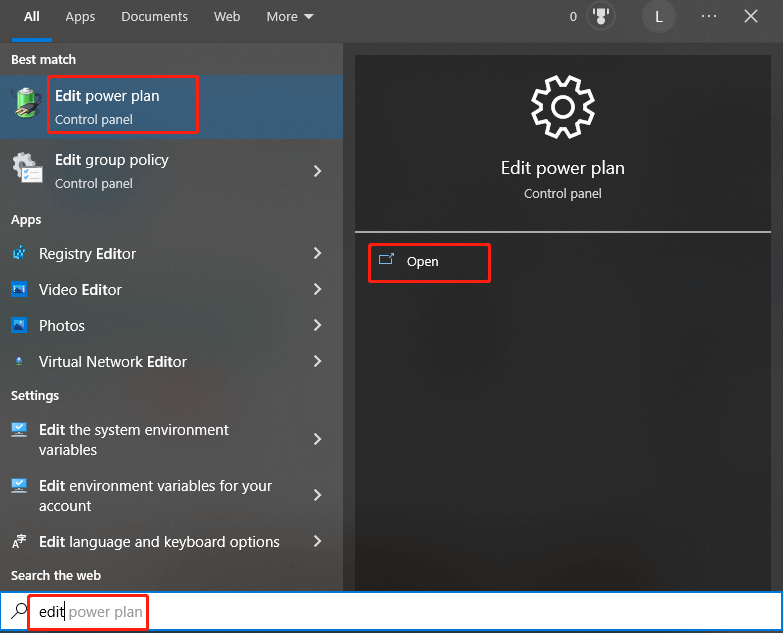Click the battery icon for Edit power plan
This screenshot has height=633, width=783.
click(x=27, y=103)
